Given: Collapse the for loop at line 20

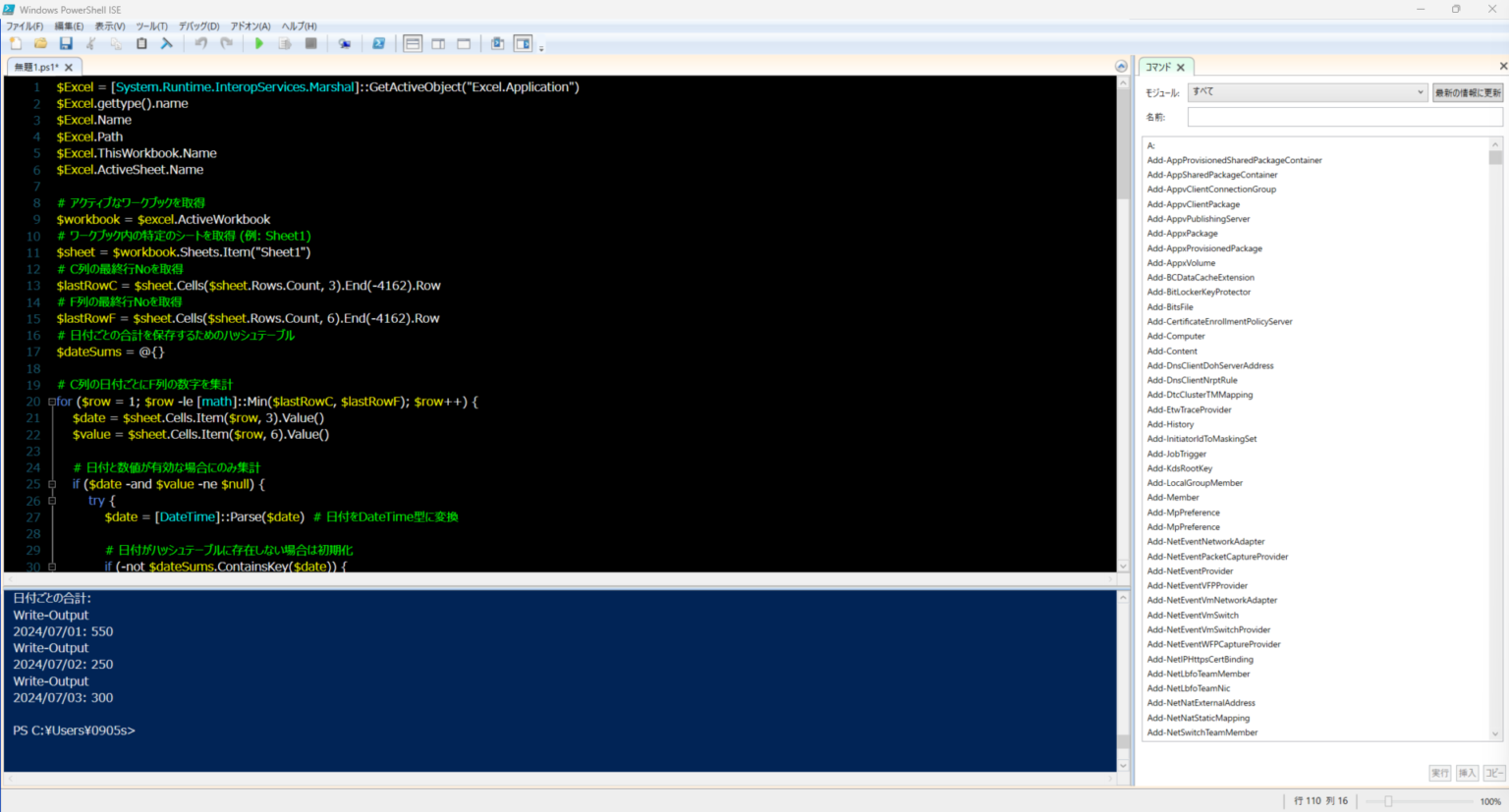Looking at the screenshot, I should 51,402.
